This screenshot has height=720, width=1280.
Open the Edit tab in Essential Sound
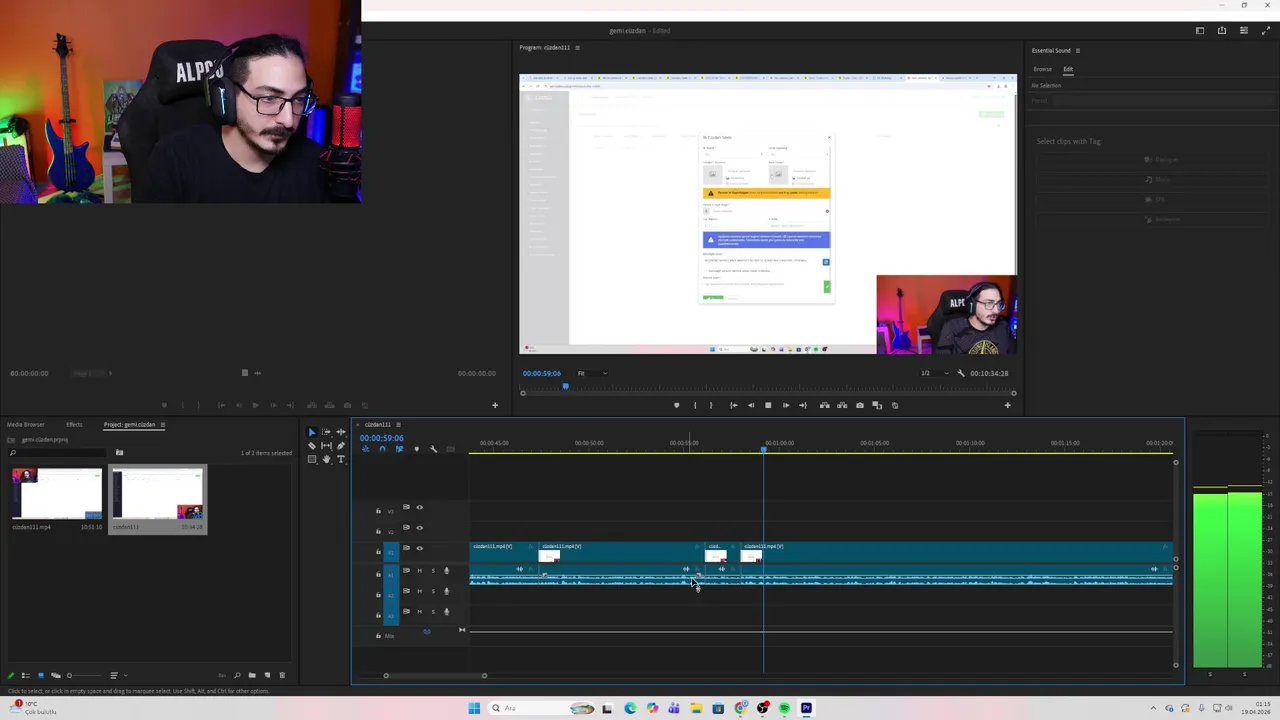pyautogui.click(x=1068, y=69)
